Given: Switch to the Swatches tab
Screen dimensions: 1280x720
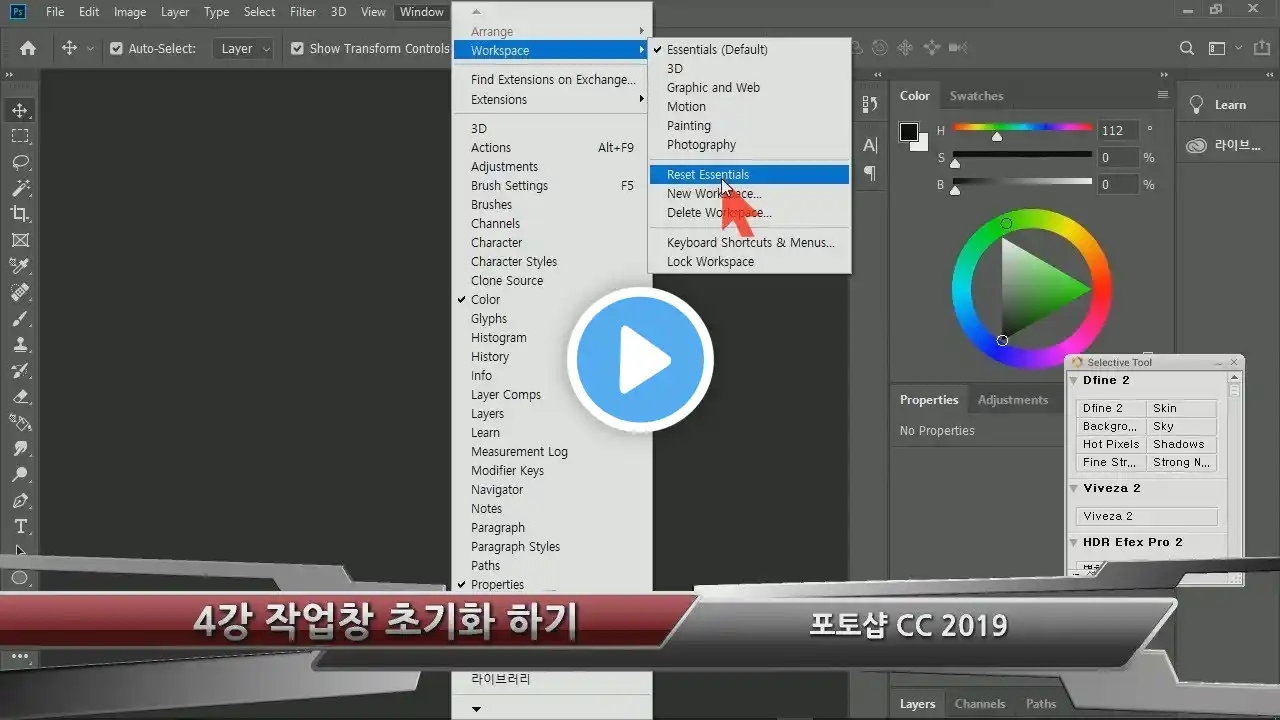Looking at the screenshot, I should (976, 96).
